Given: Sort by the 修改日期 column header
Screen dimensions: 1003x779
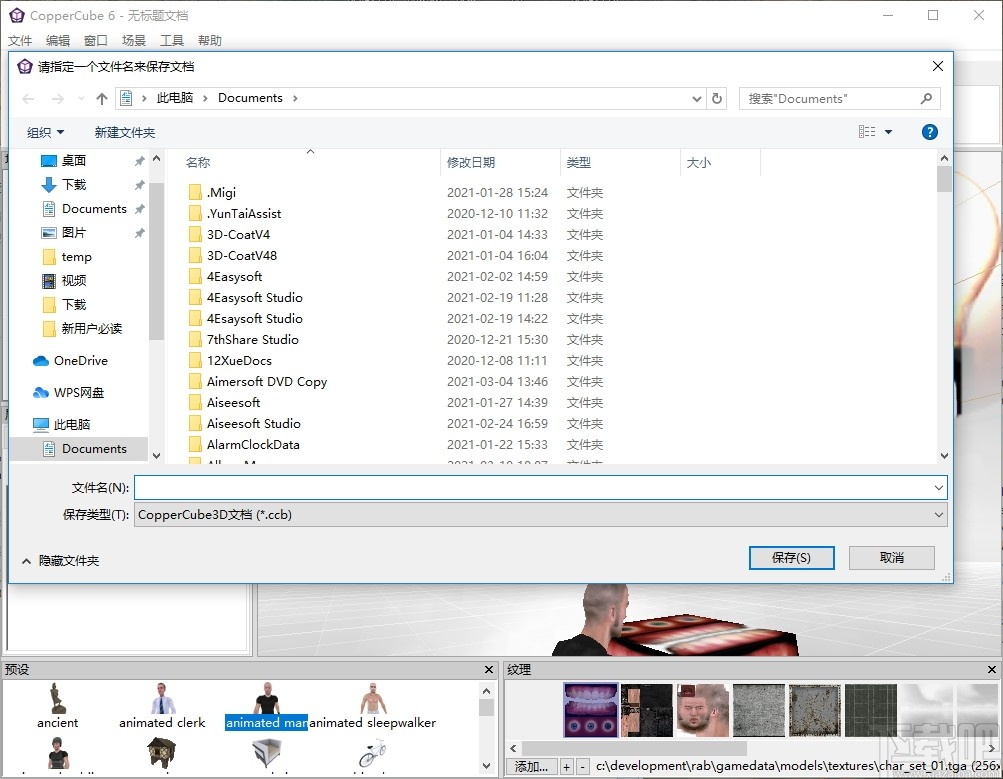Looking at the screenshot, I should 471,162.
